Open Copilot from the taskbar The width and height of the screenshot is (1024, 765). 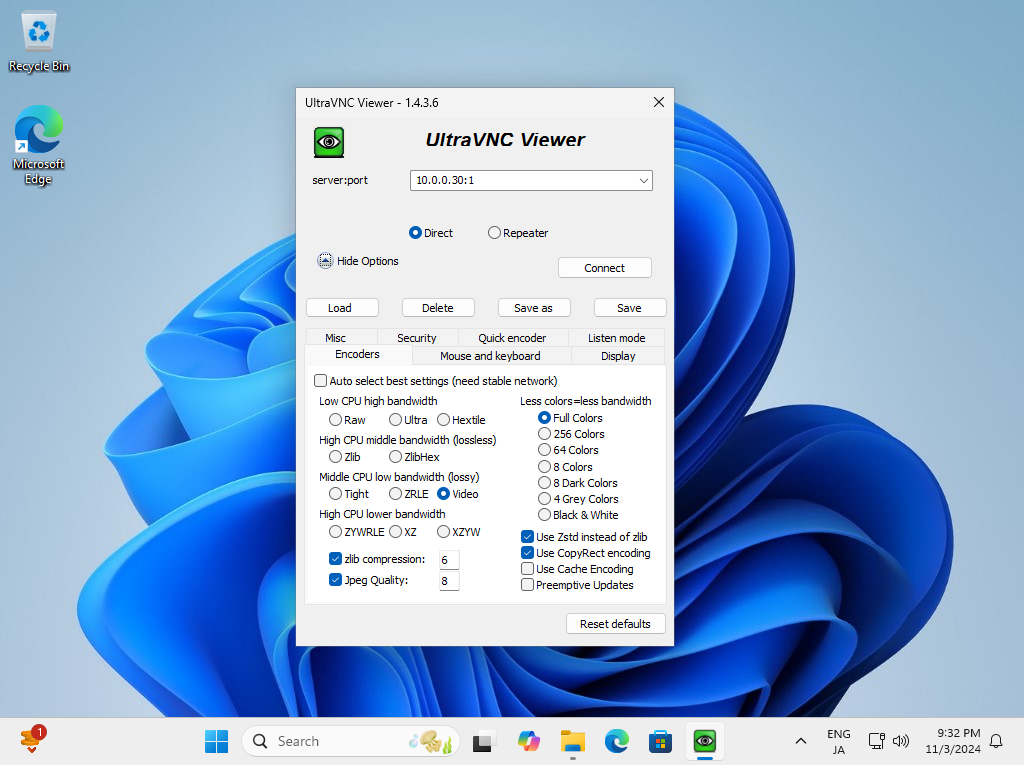tap(528, 741)
